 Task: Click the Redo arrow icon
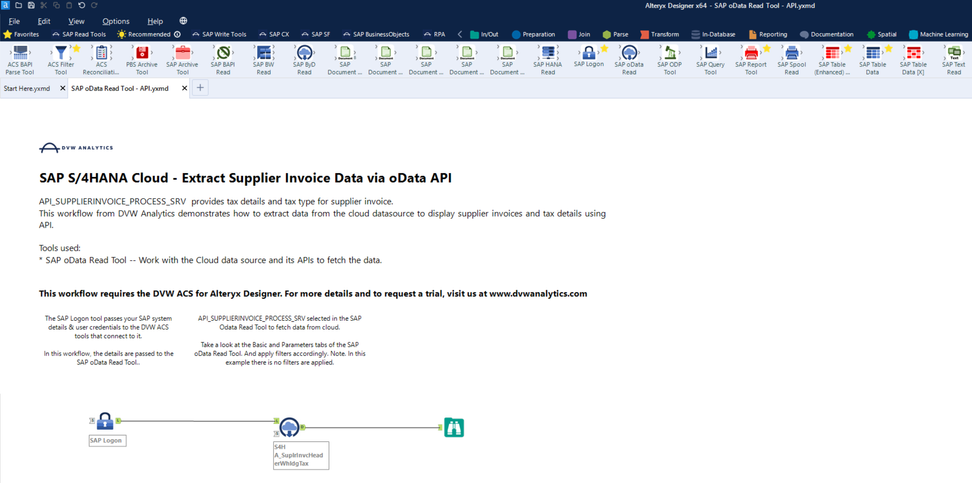coord(94,5)
